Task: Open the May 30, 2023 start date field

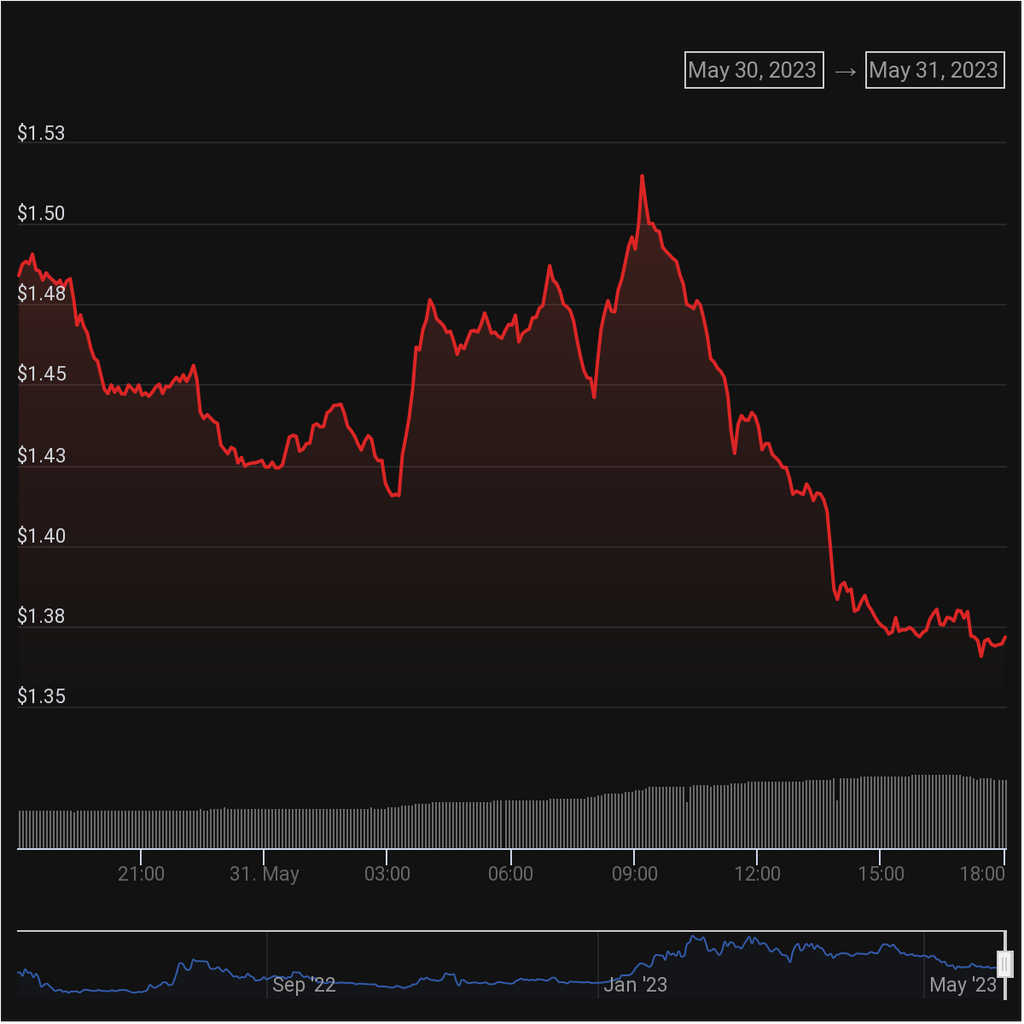Action: click(754, 70)
